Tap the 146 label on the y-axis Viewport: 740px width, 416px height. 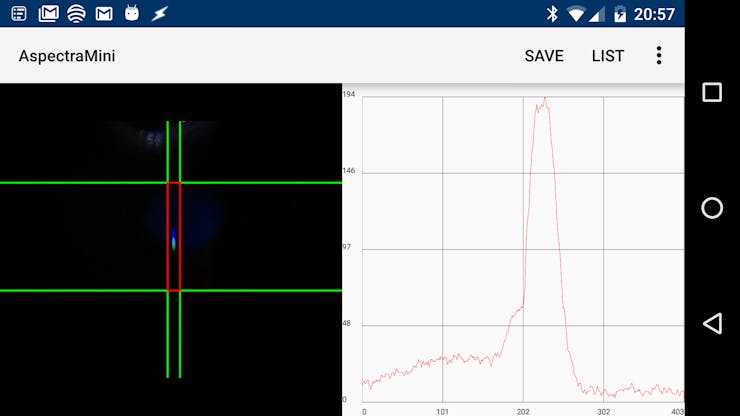tap(348, 171)
